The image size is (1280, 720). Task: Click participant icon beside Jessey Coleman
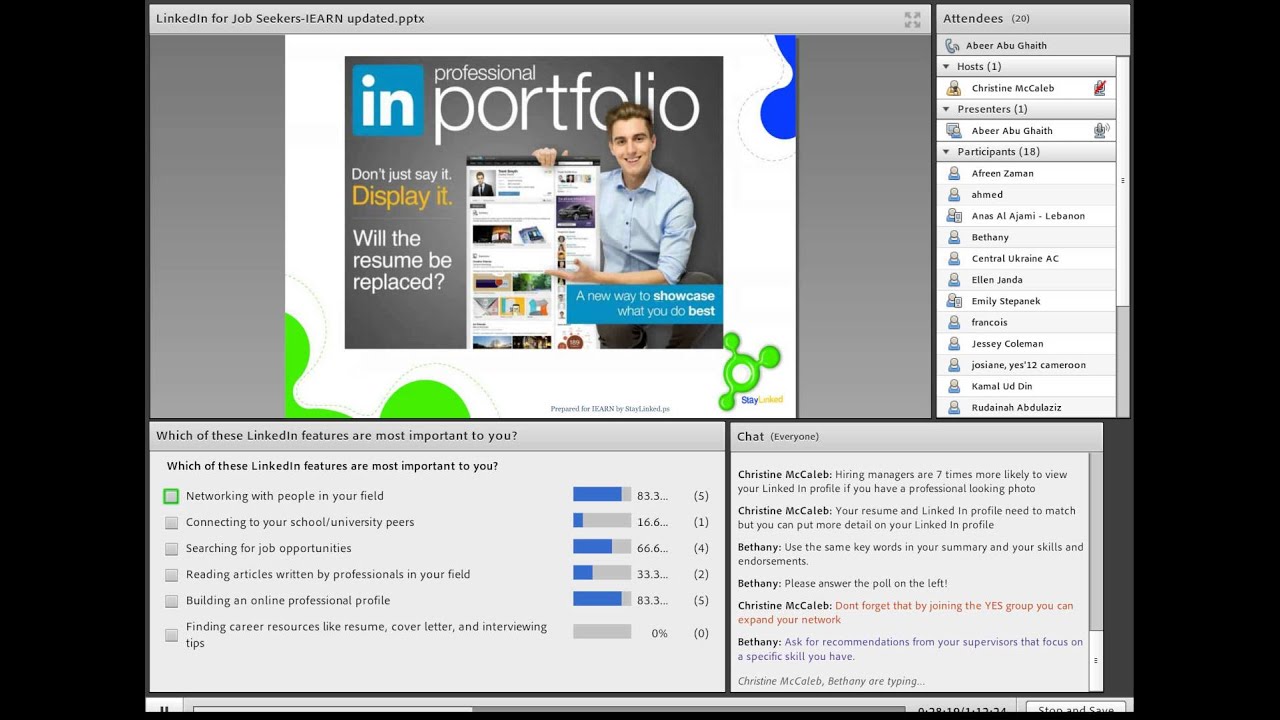tap(954, 344)
